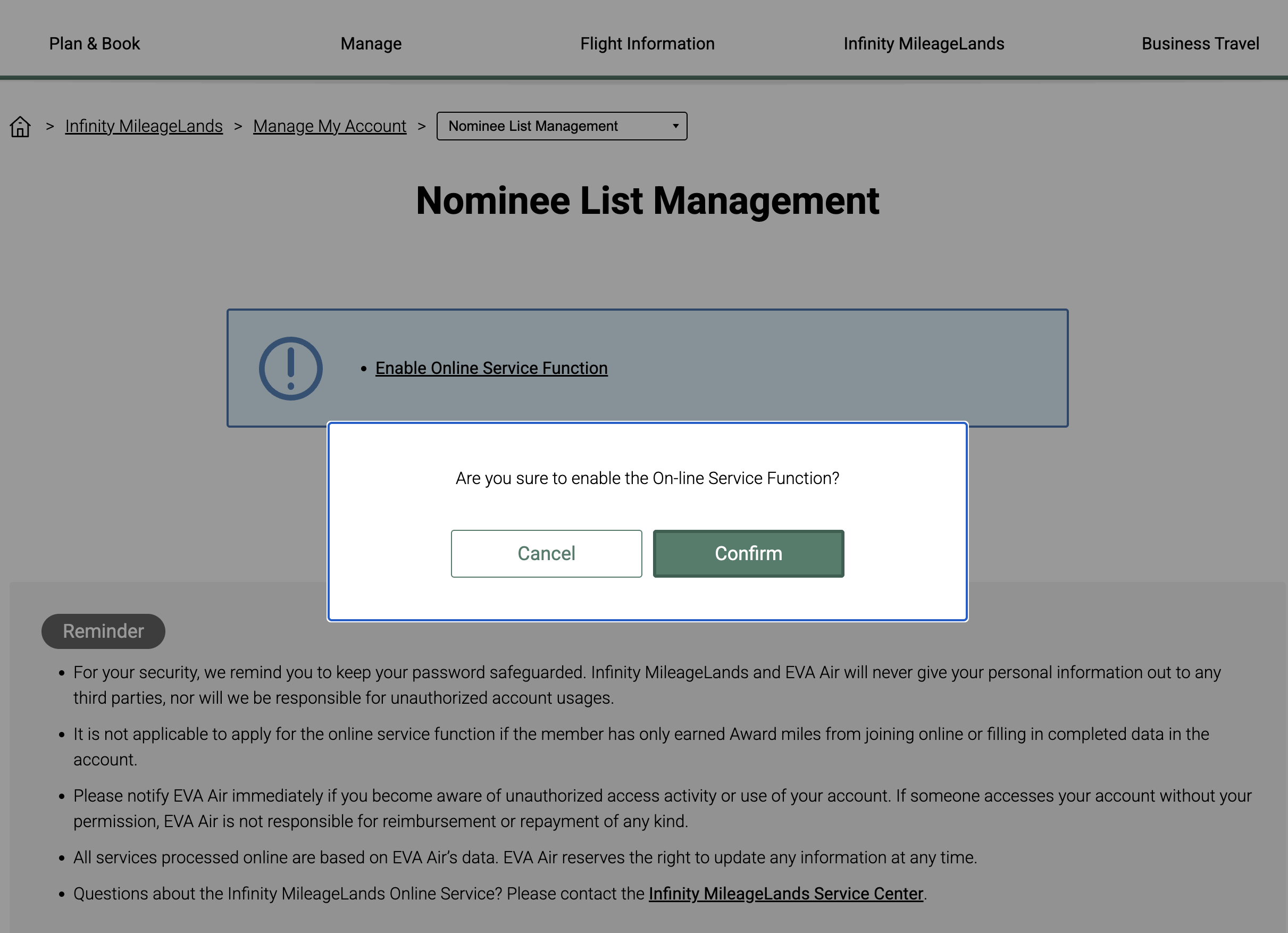Click the Enable Online Service Function link

[491, 368]
